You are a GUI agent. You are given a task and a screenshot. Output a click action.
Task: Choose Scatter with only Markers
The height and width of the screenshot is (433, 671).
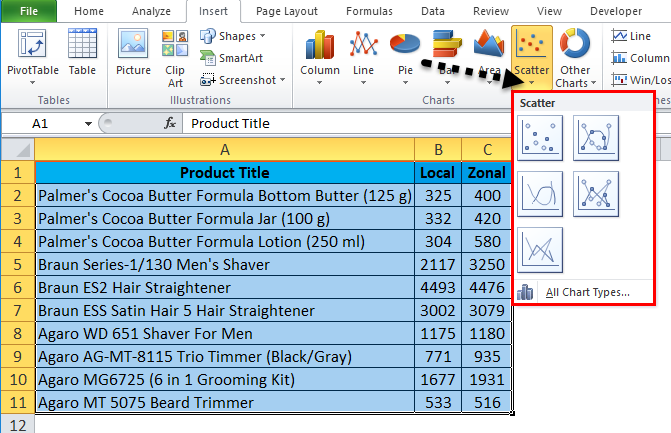[x=540, y=138]
